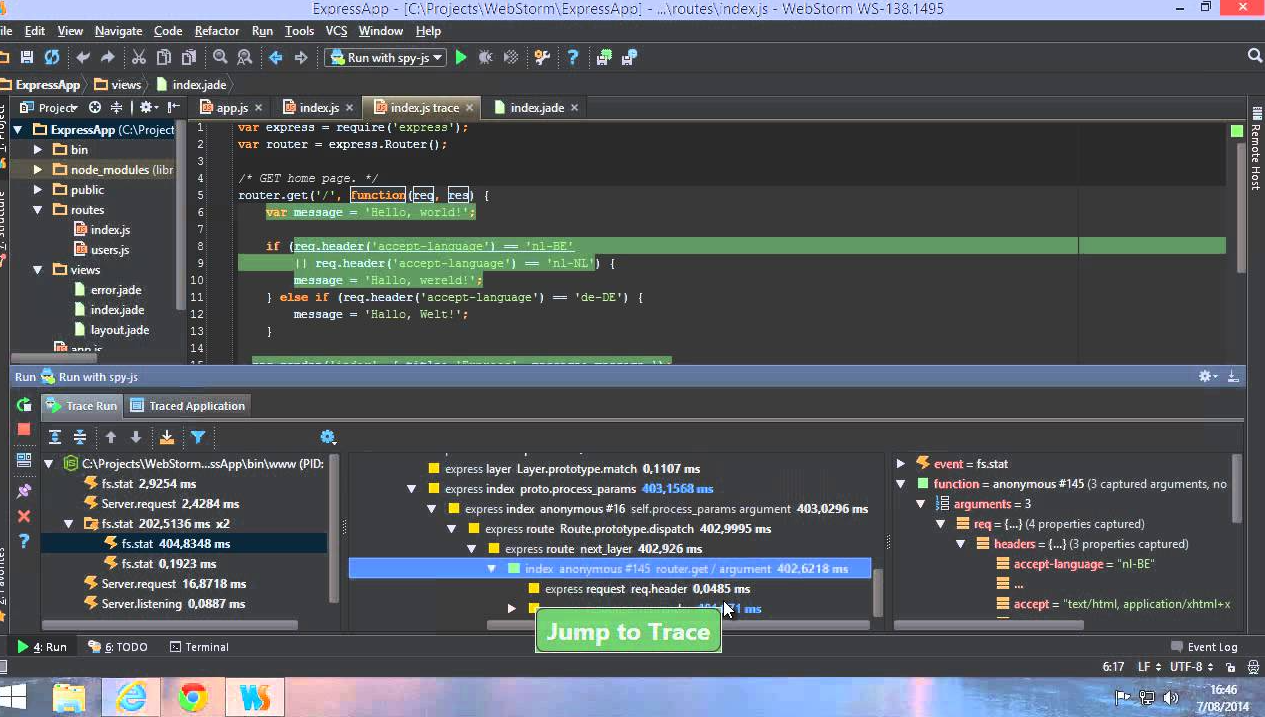The width and height of the screenshot is (1265, 717).
Task: Open the Refactor menu
Action: [x=217, y=31]
